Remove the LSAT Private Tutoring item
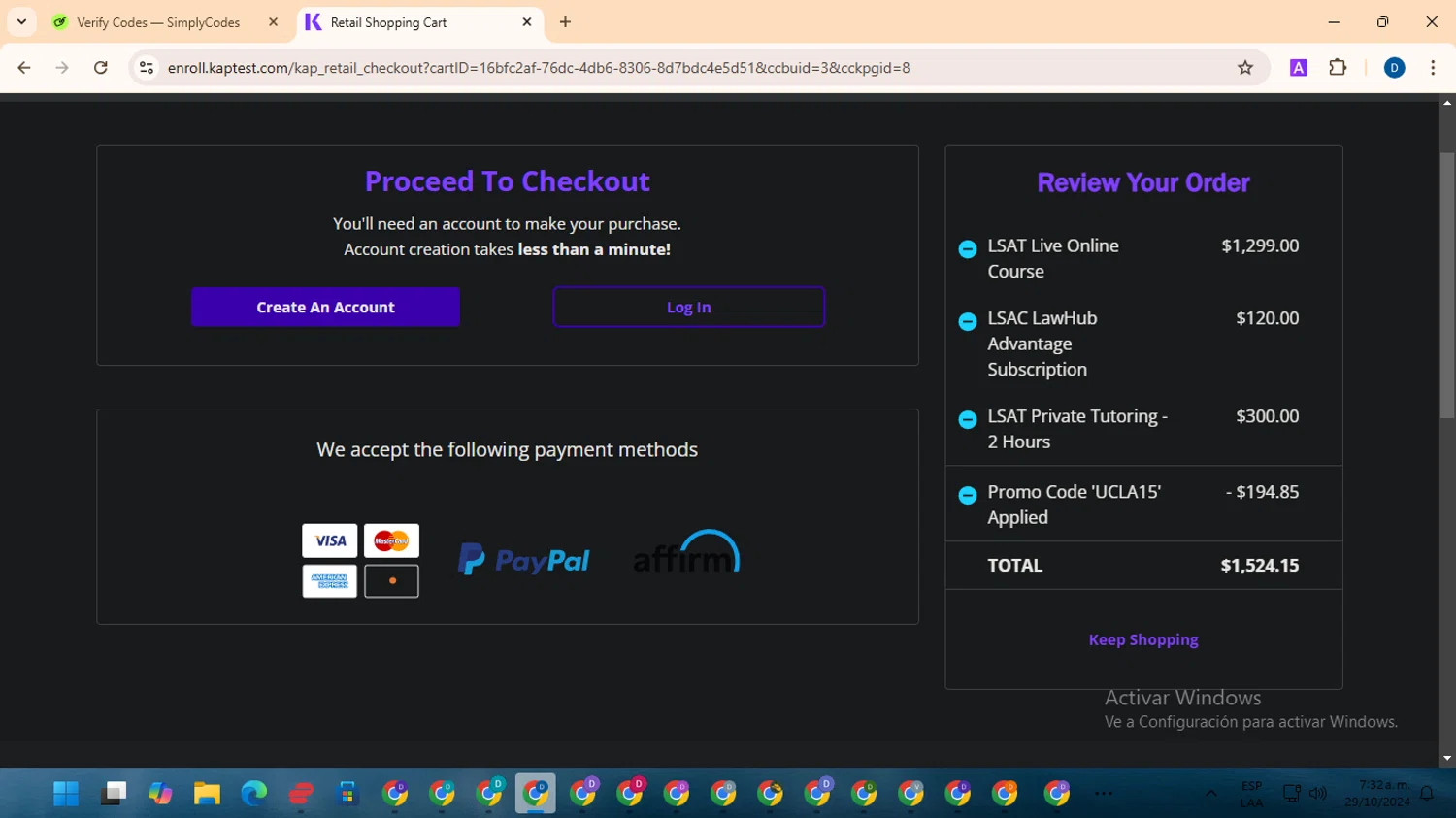Image resolution: width=1456 pixels, height=818 pixels. tap(967, 419)
